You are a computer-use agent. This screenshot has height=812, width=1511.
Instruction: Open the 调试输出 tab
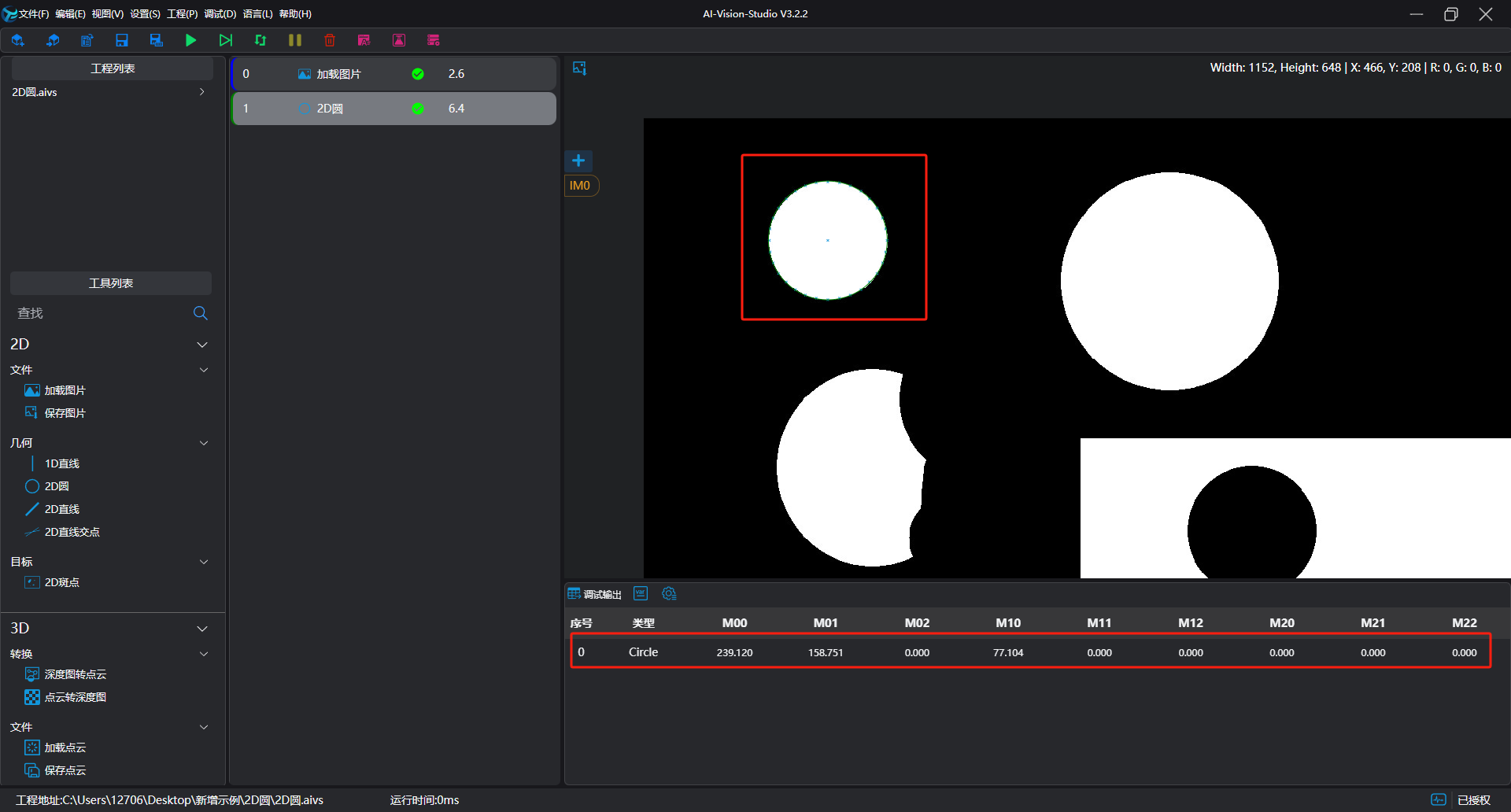[x=595, y=594]
